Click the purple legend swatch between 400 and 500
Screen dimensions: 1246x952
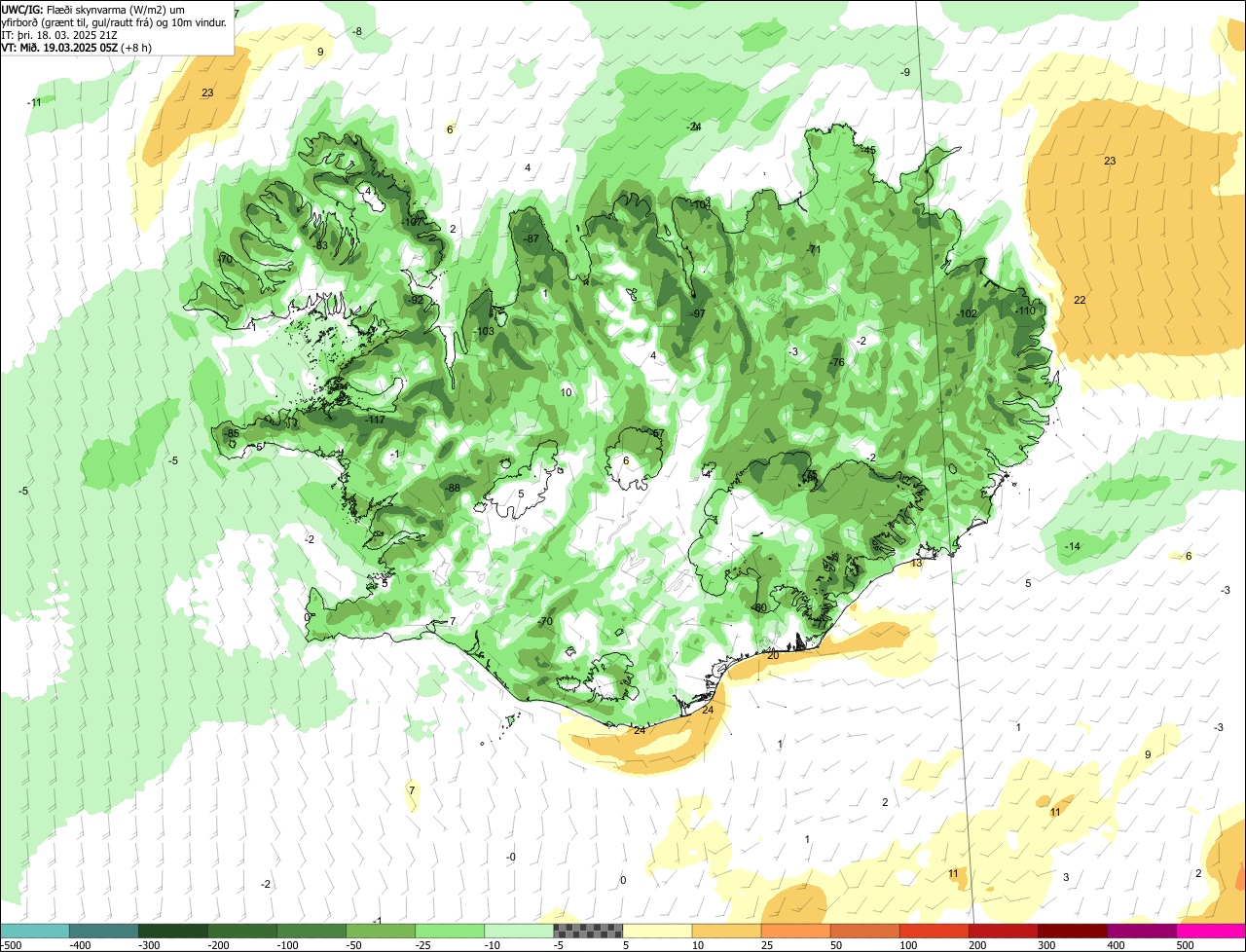(1141, 931)
